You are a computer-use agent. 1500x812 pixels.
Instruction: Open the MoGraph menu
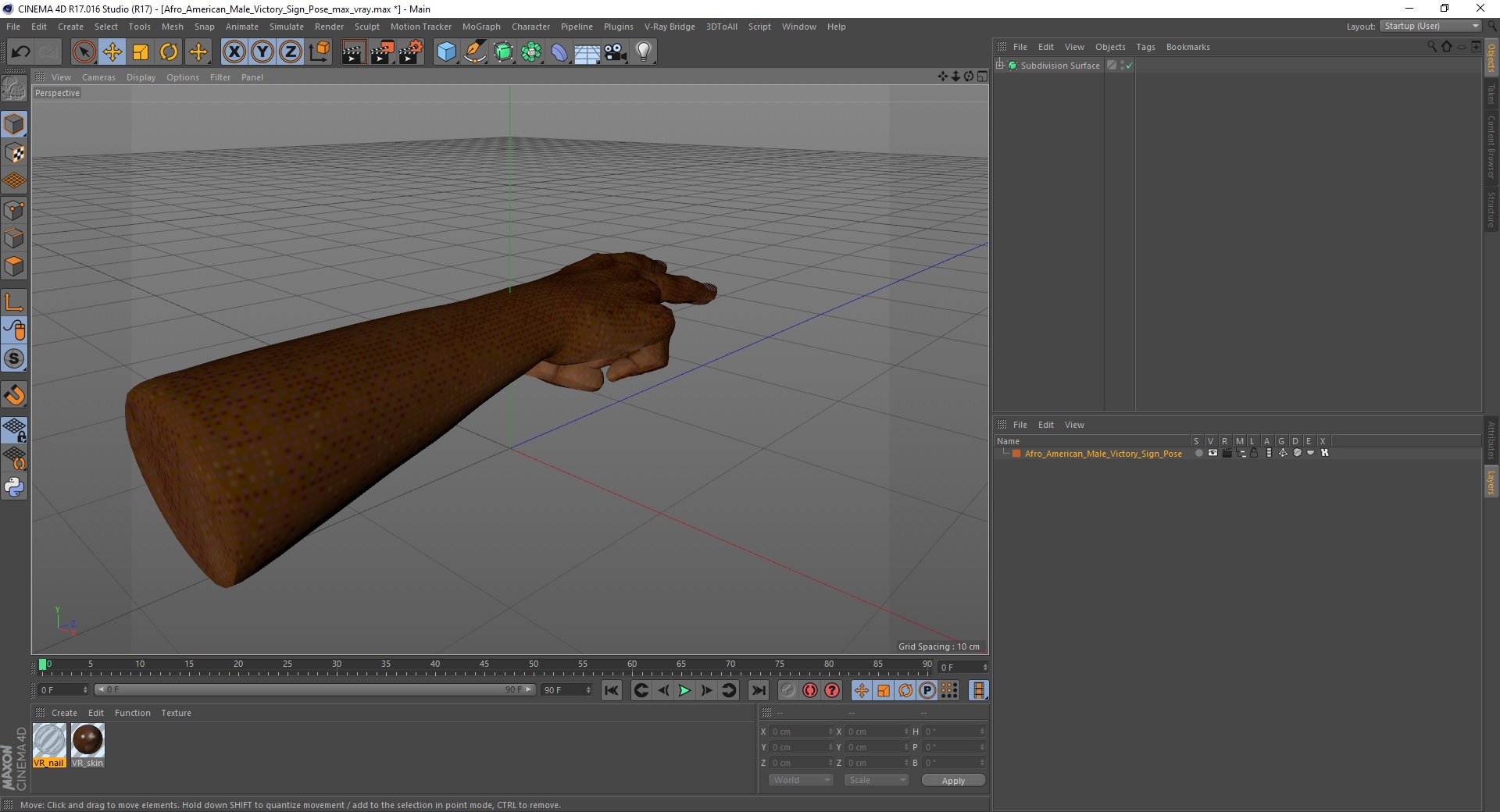pyautogui.click(x=481, y=27)
